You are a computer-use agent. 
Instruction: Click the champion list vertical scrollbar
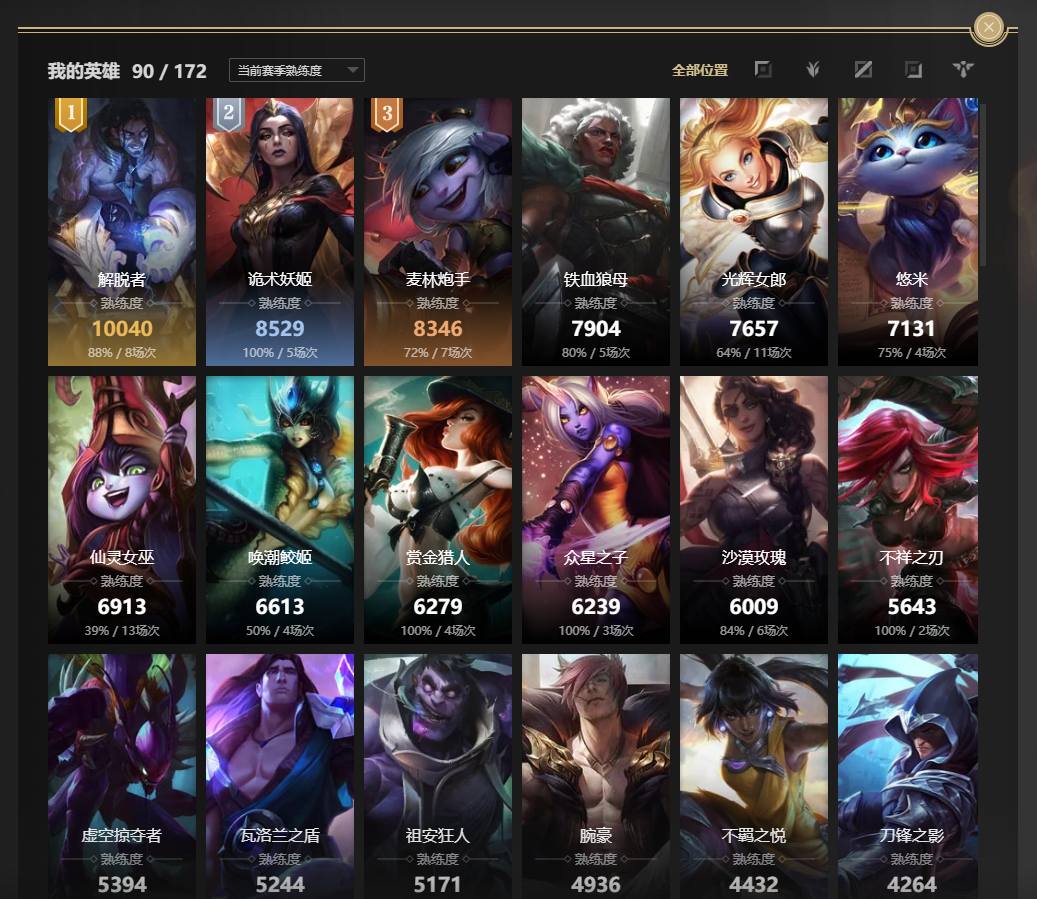(x=983, y=184)
